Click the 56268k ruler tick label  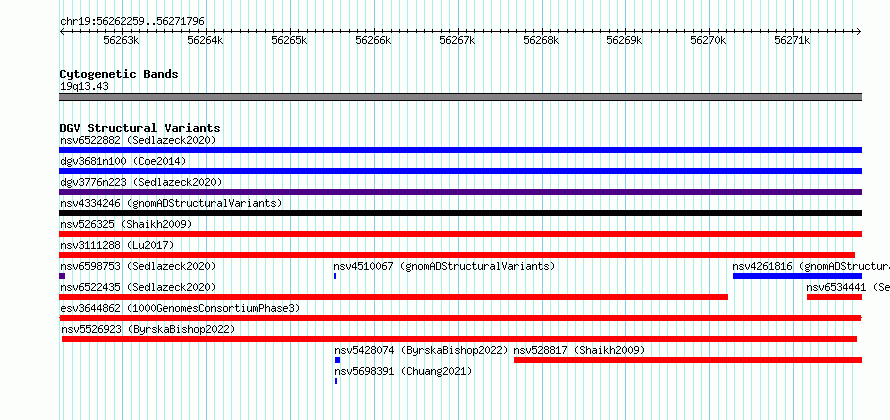point(541,40)
